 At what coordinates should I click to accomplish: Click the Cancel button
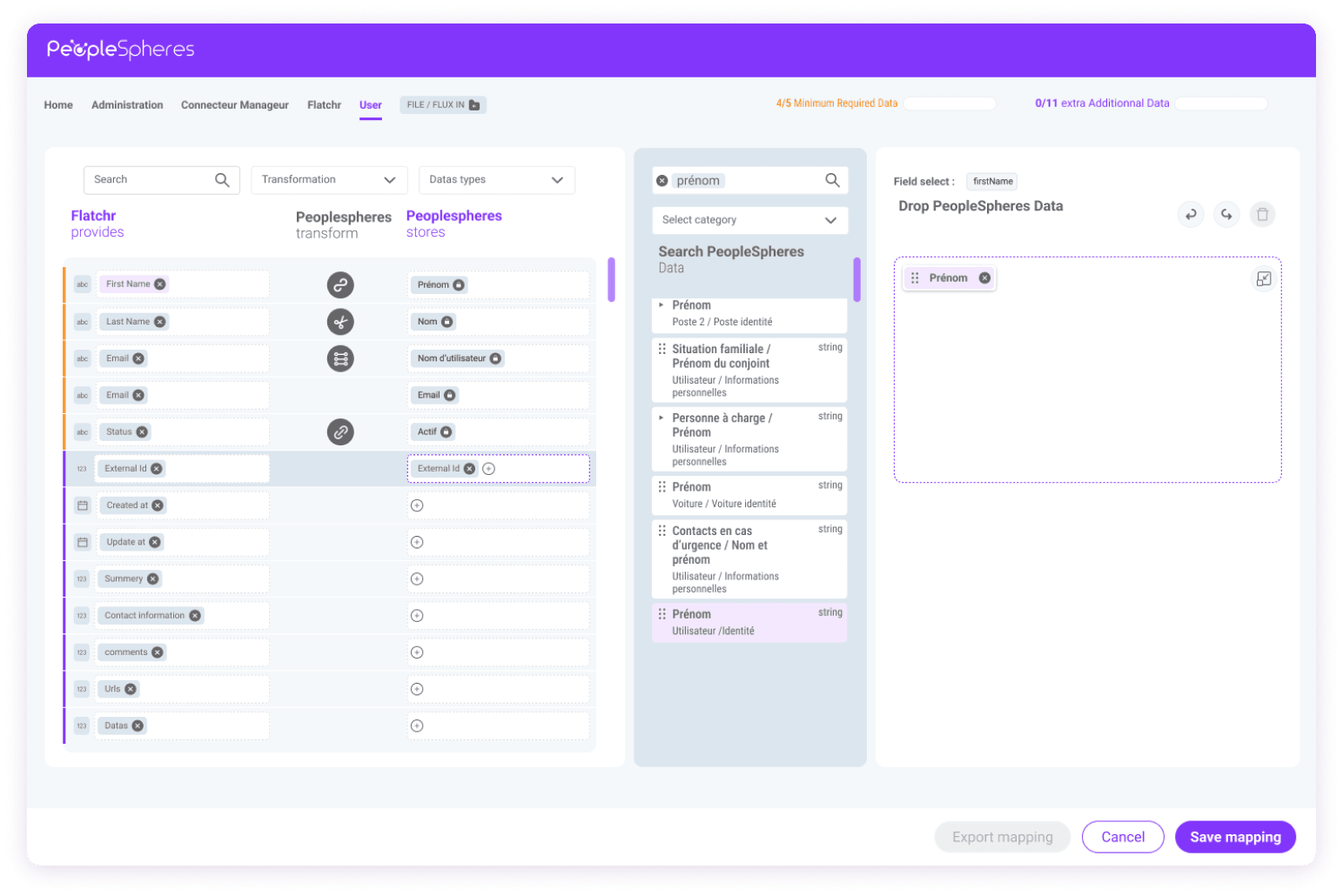tap(1123, 837)
